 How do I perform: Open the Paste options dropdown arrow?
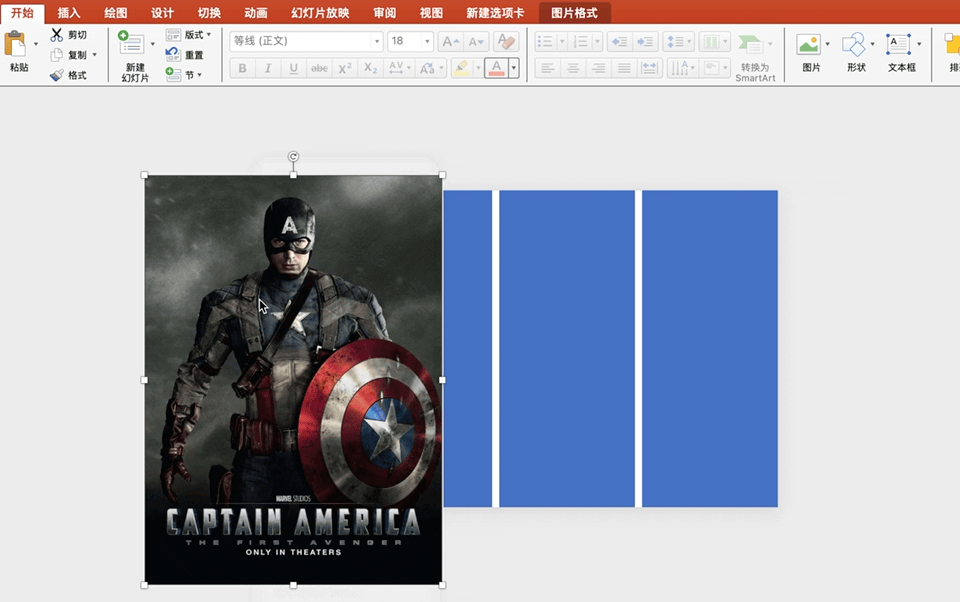pyautogui.click(x=36, y=44)
